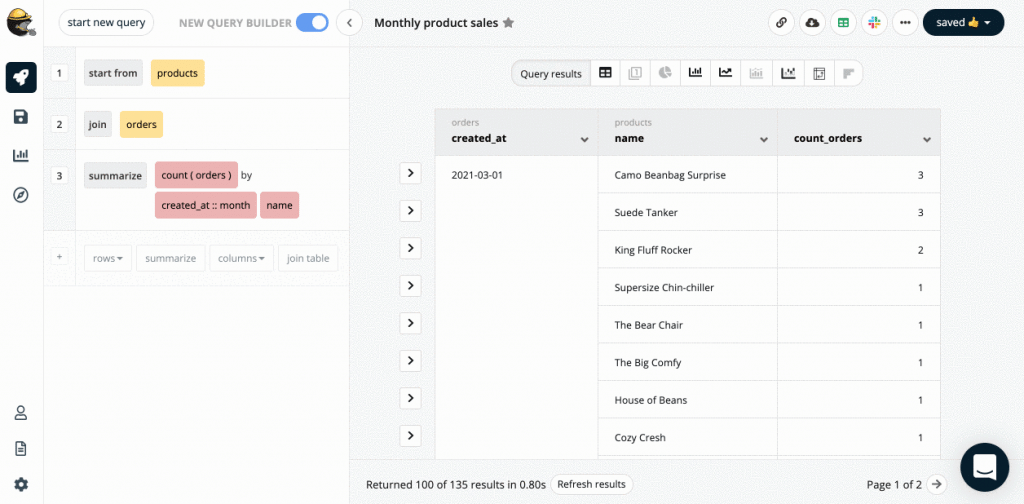Star the Monthly product sales query
Image resolution: width=1024 pixels, height=504 pixels.
pos(508,23)
